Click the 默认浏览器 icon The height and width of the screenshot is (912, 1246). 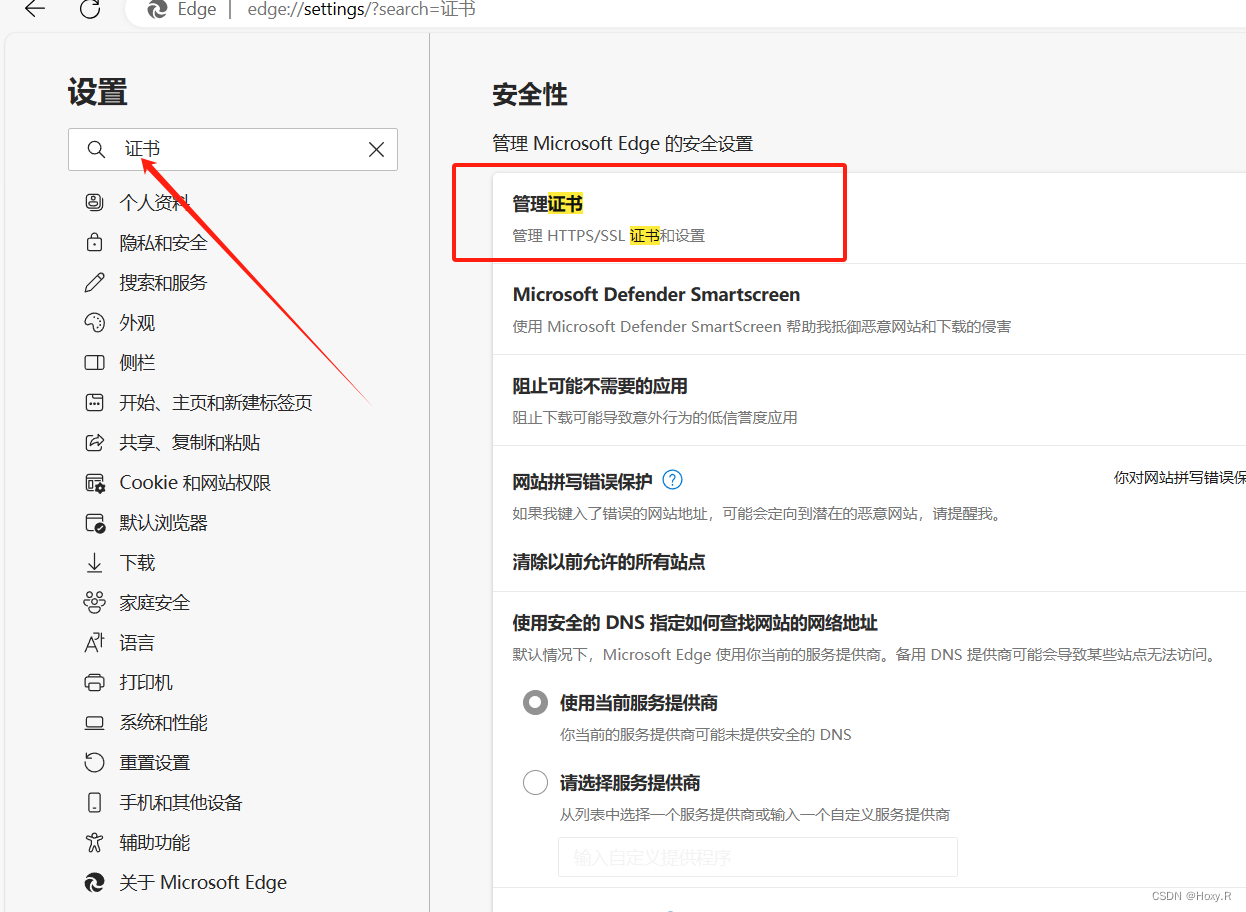[95, 522]
